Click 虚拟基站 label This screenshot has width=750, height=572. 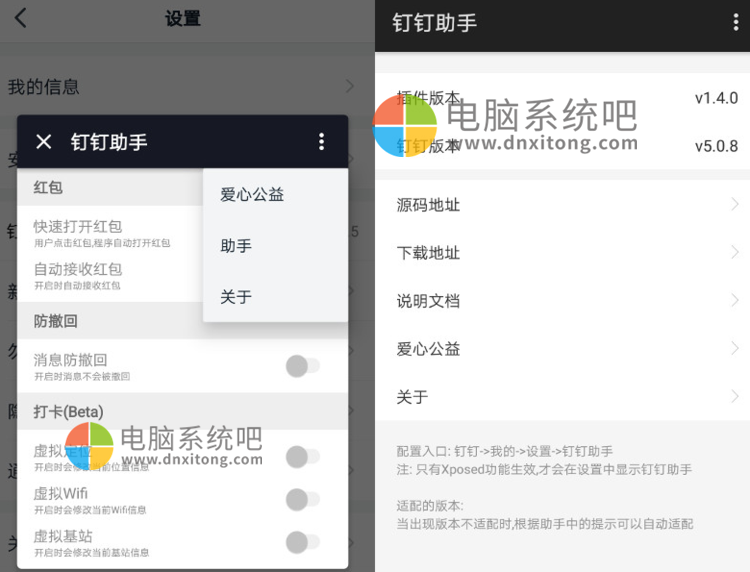(x=63, y=536)
